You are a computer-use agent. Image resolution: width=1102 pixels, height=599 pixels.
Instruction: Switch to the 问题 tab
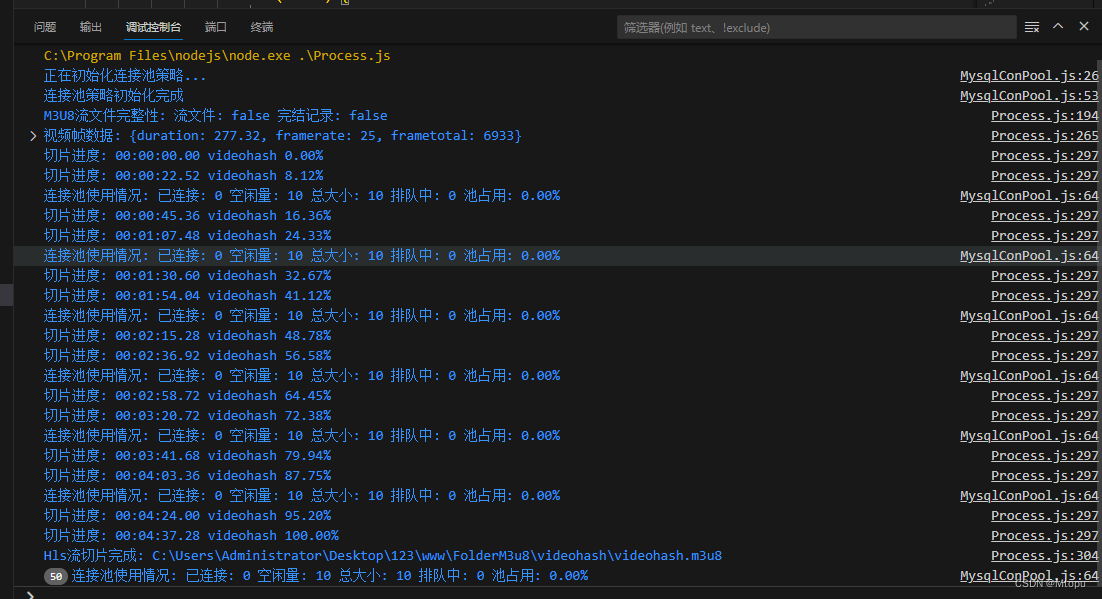45,27
